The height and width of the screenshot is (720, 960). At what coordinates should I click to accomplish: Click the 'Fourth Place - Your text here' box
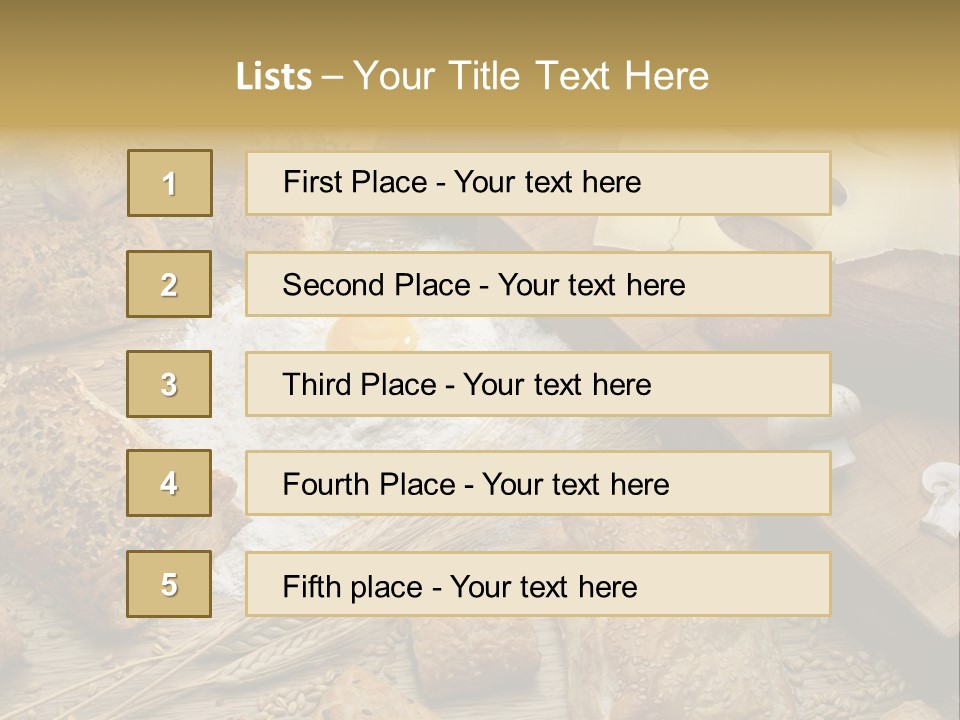click(x=538, y=484)
